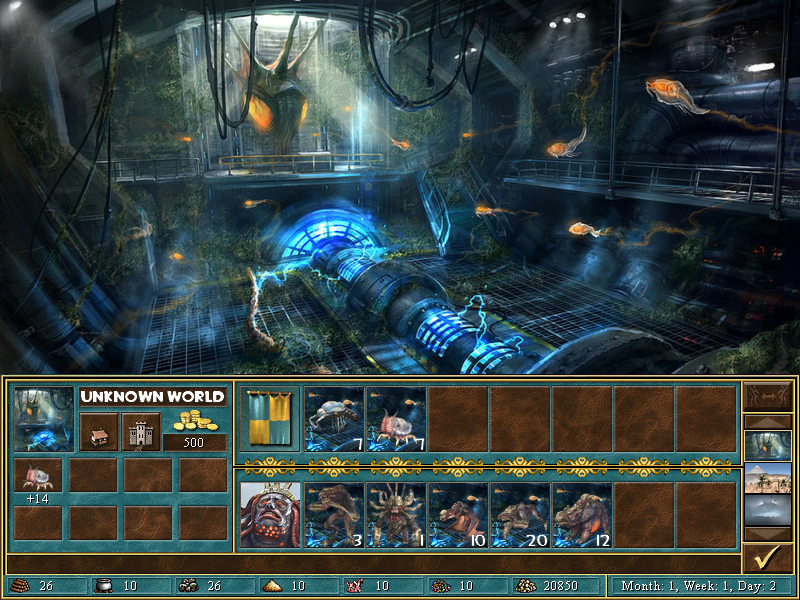Select the hero's creature stack of 20

pos(520,515)
